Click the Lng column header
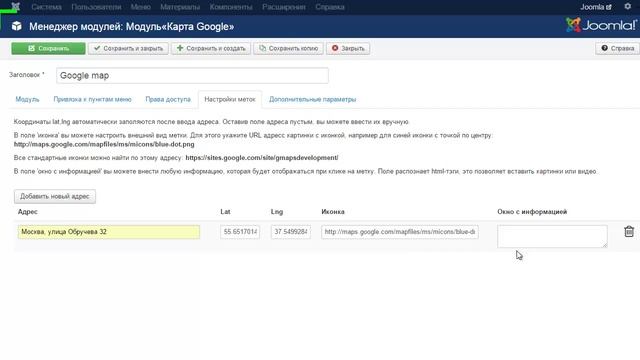Viewport: 640px width, 360px height. (x=277, y=212)
